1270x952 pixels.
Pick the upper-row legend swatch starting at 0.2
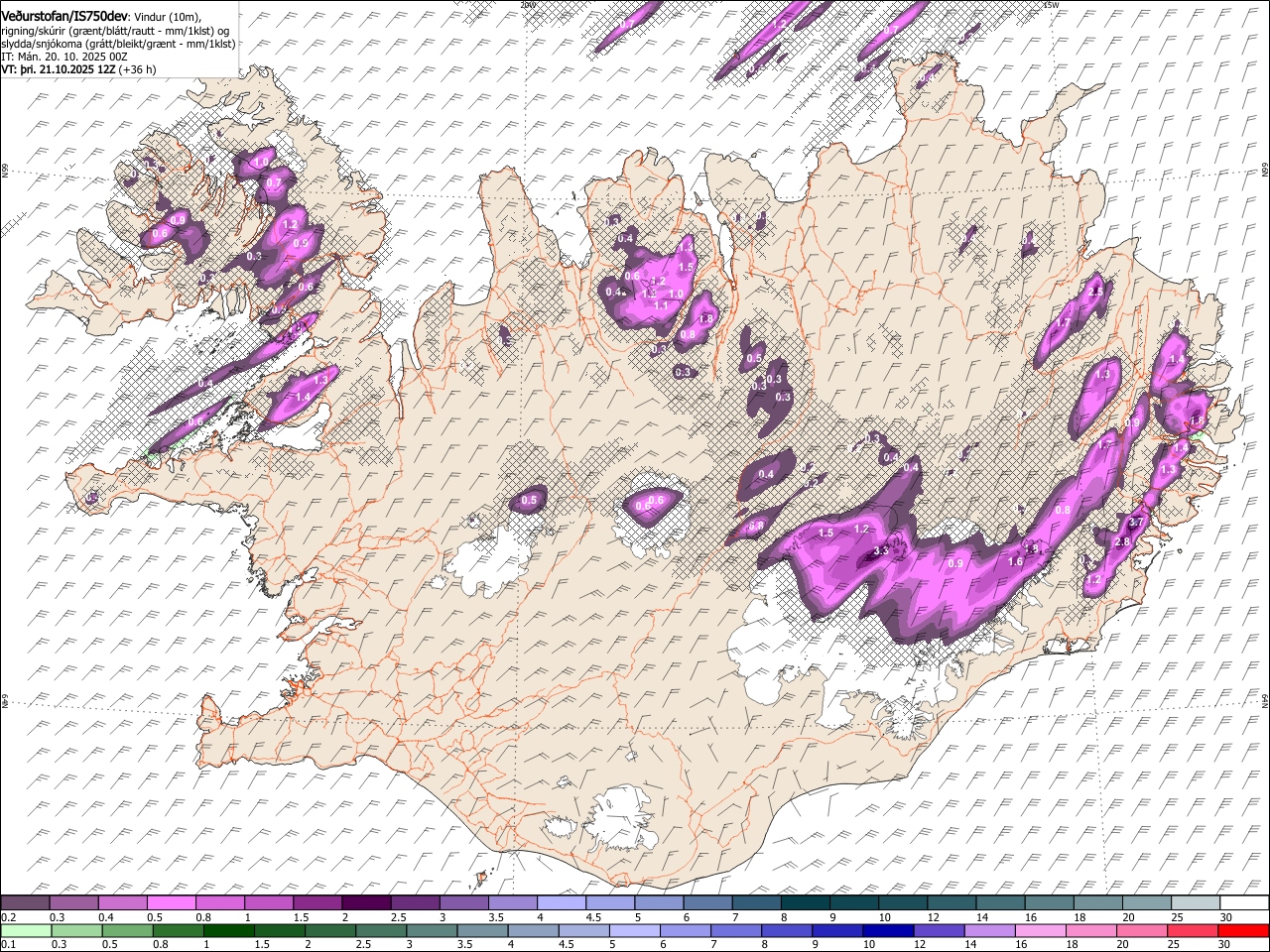pyautogui.click(x=26, y=903)
